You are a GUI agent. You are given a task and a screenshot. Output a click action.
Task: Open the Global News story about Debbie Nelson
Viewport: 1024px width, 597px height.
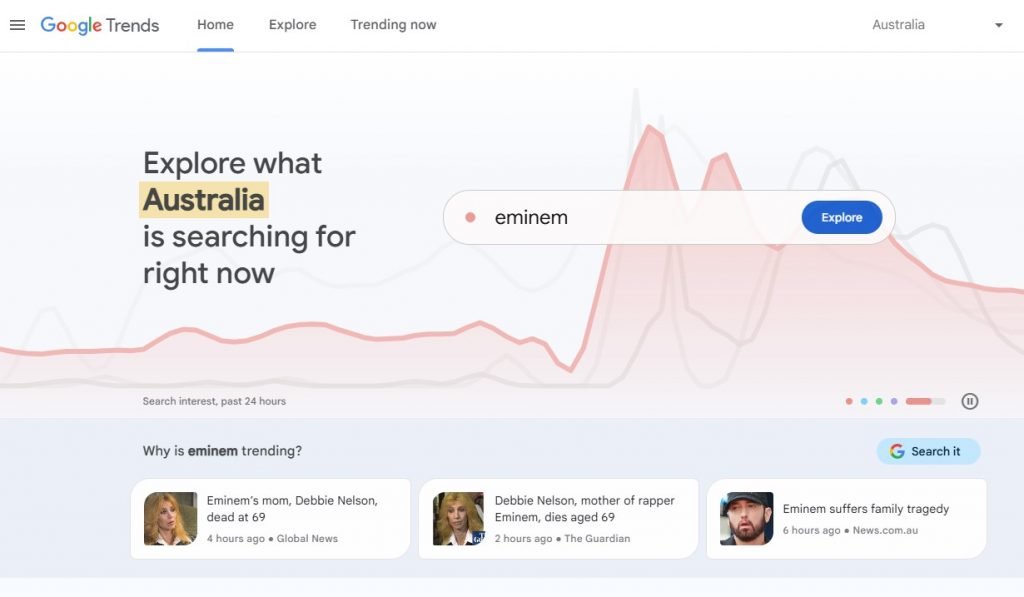[x=270, y=518]
